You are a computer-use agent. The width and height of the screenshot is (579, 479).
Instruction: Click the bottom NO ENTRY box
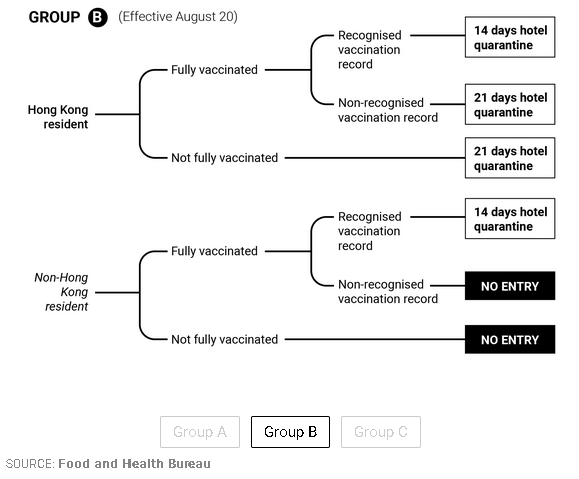[510, 339]
